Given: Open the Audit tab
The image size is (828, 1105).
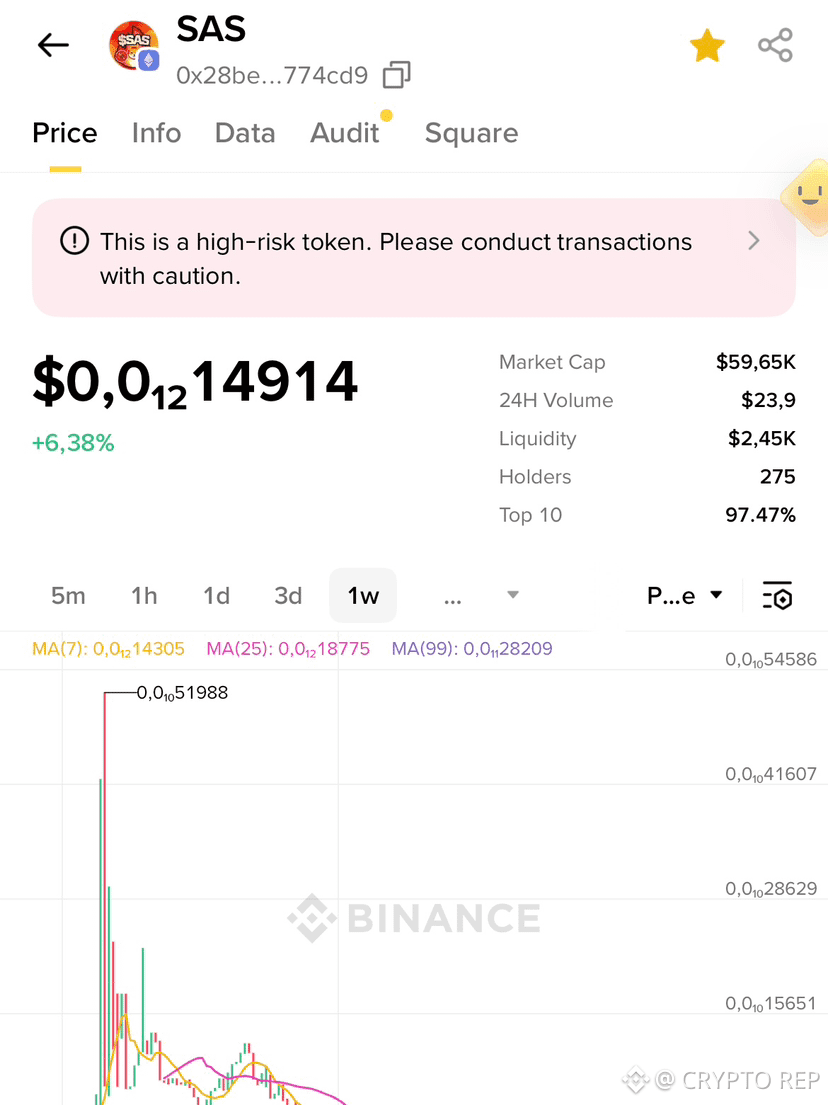Looking at the screenshot, I should click(345, 133).
